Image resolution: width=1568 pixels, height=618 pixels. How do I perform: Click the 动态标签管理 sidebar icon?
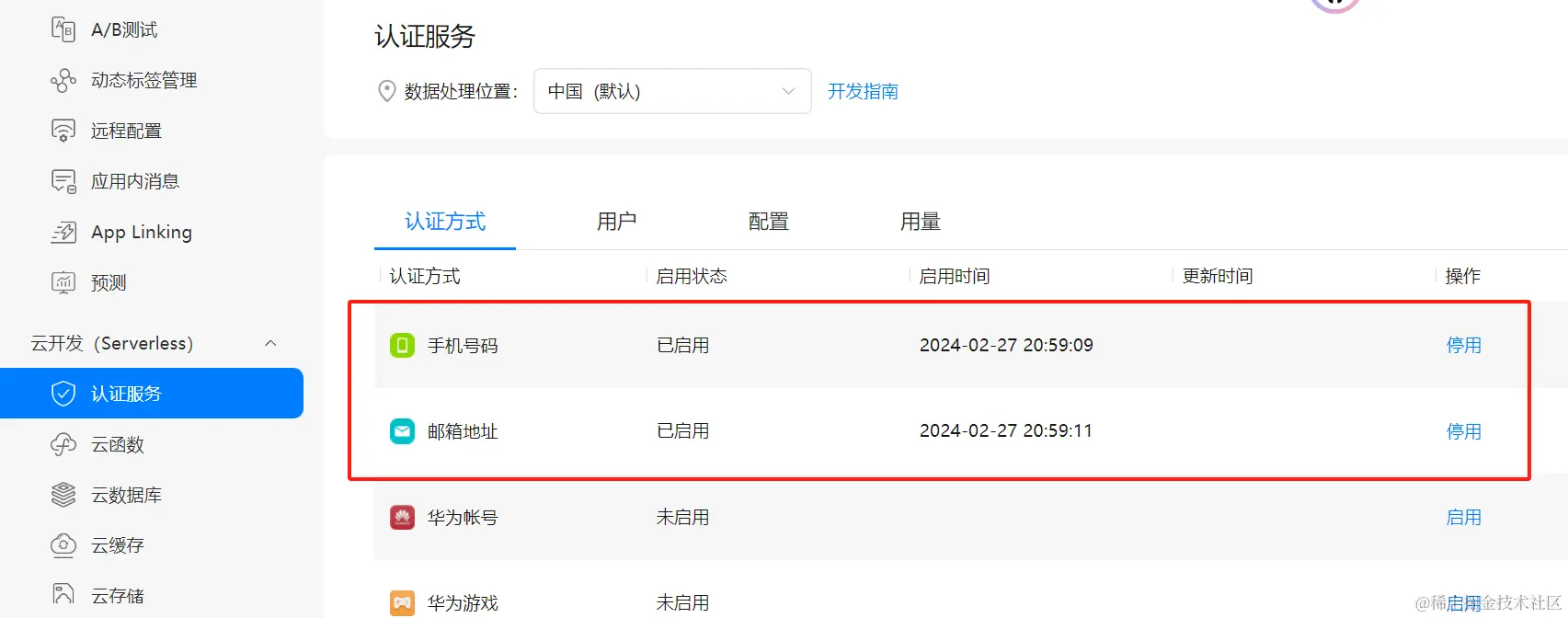click(x=63, y=80)
